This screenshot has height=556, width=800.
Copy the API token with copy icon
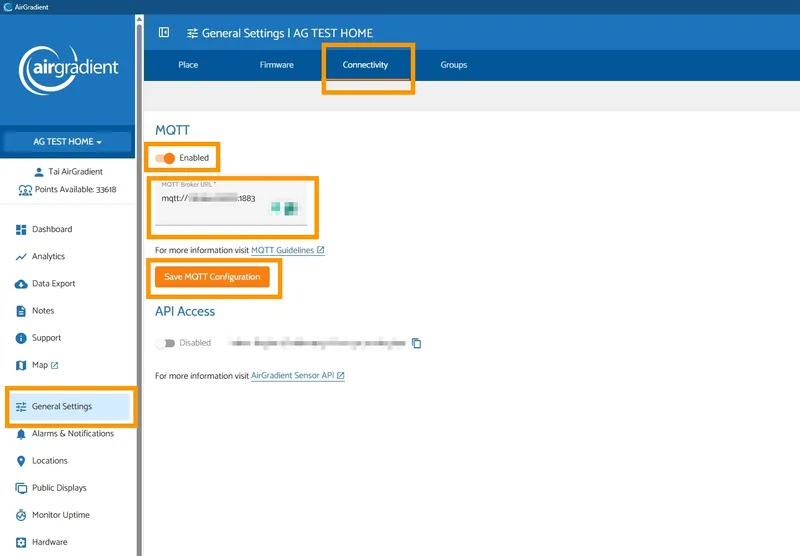tap(416, 343)
